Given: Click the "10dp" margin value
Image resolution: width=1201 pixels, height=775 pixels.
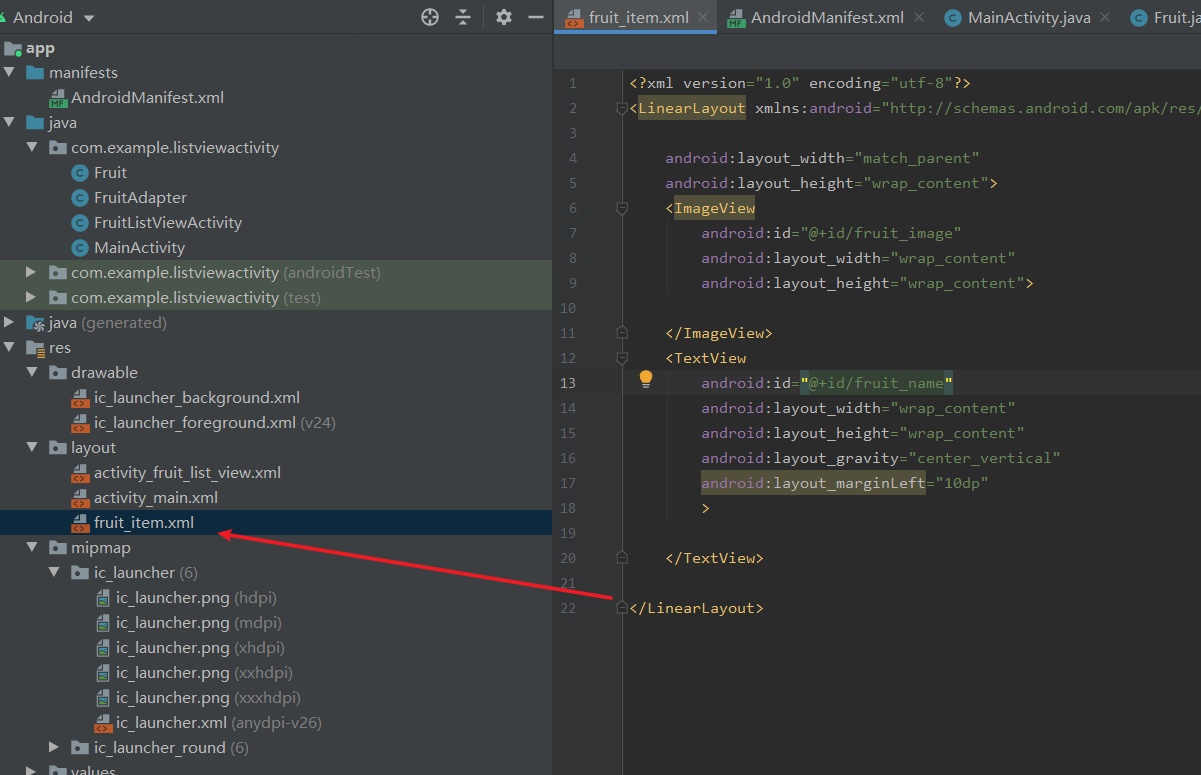Looking at the screenshot, I should click(961, 483).
